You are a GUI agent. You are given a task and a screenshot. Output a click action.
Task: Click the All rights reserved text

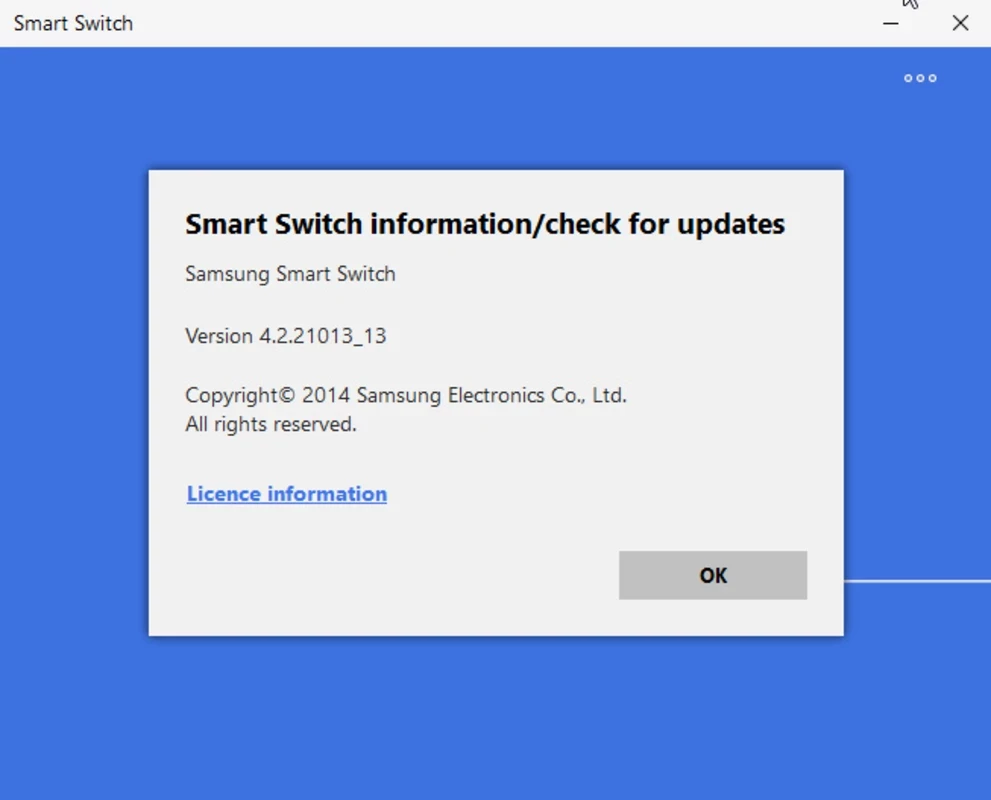click(x=270, y=425)
